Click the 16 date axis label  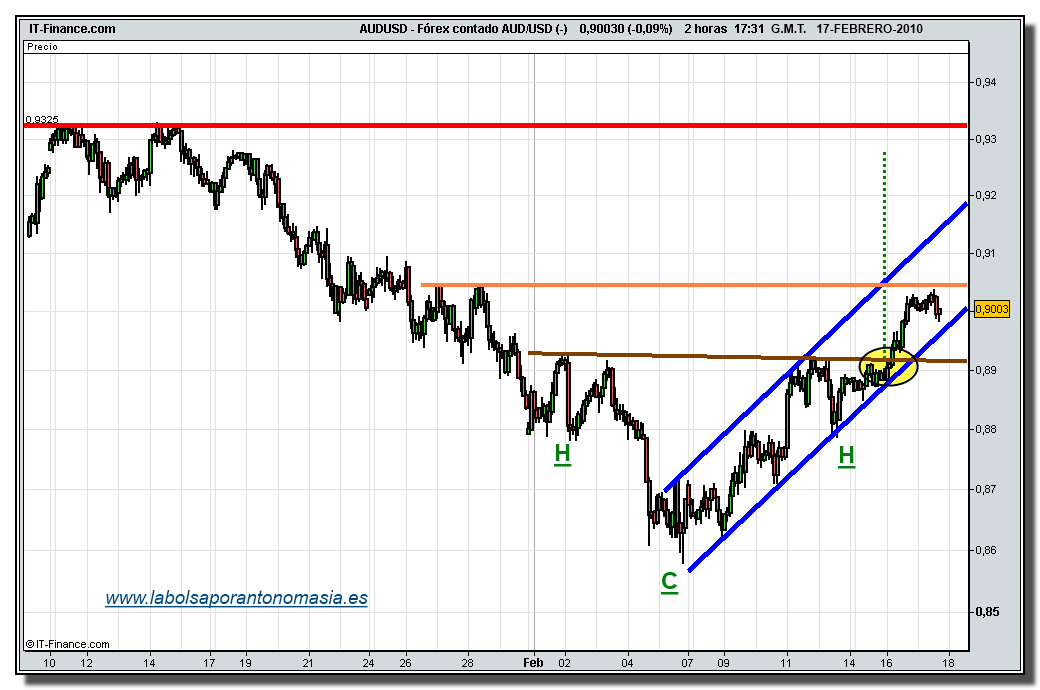(x=886, y=662)
